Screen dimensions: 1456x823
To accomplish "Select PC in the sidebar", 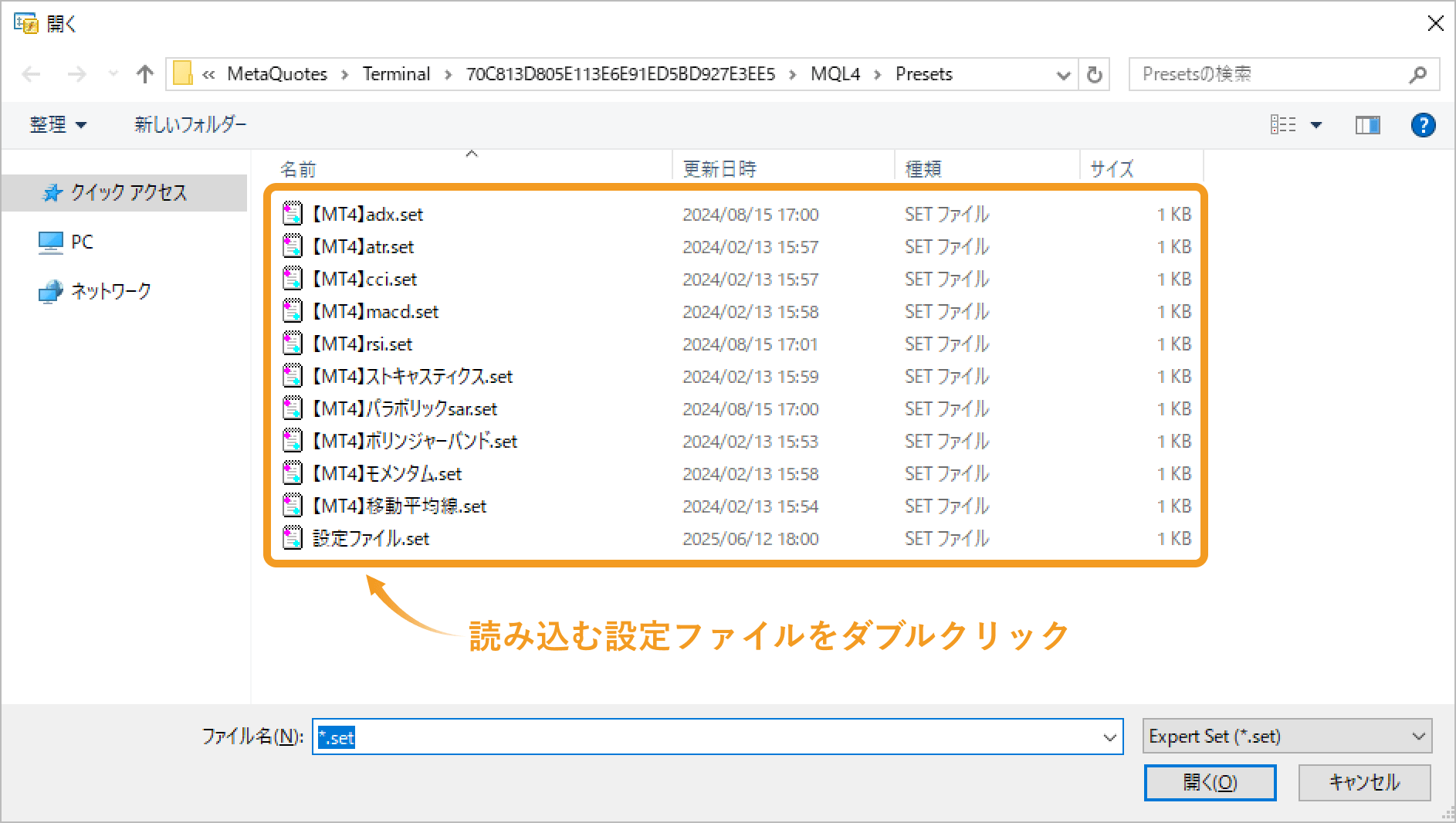I will [80, 242].
